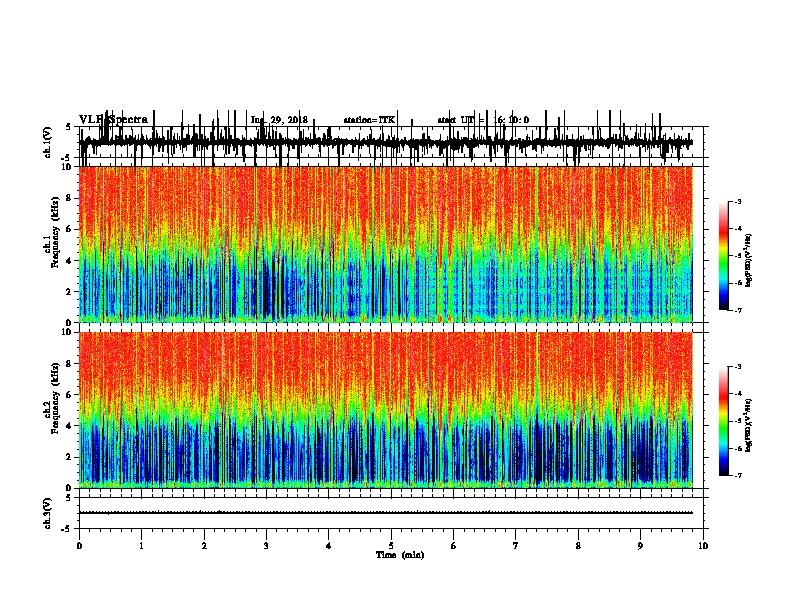
Task: Click the ch.1 voltage waveform plot
Action: (386, 142)
